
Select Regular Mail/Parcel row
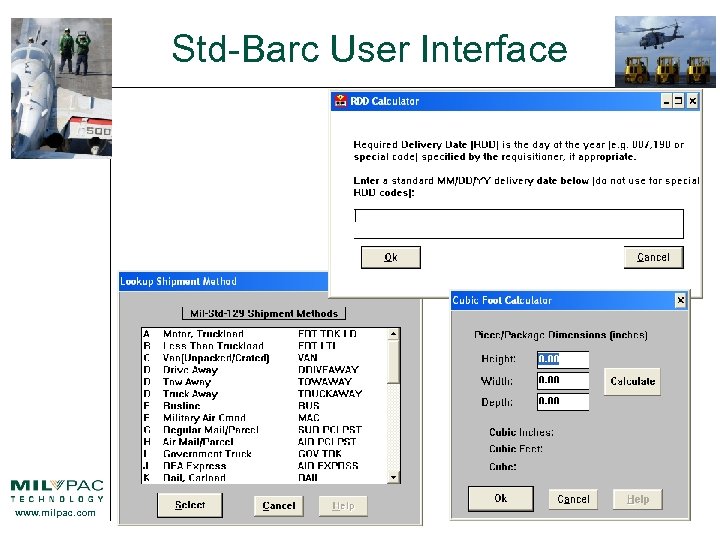pyautogui.click(x=265, y=430)
